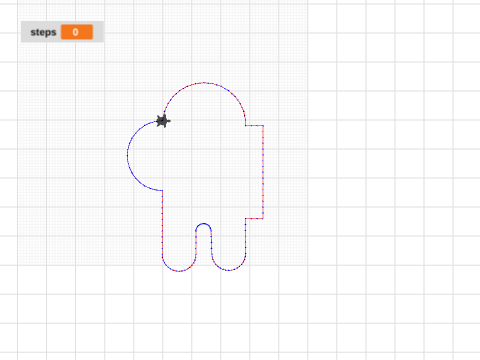Click the 'steps' variable label text
The image size is (480, 360).
pyautogui.click(x=43, y=32)
